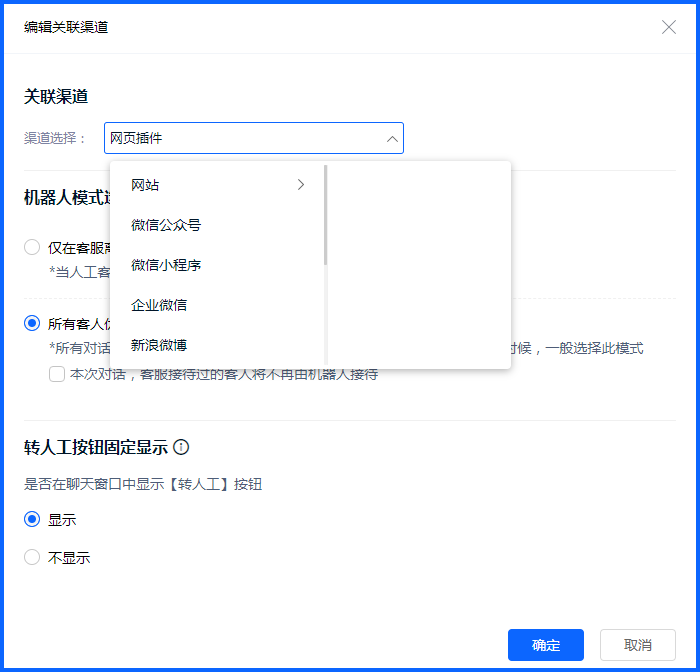
Task: Tick the 本次对话 客服接待过的客人 checkbox
Action: point(57,374)
